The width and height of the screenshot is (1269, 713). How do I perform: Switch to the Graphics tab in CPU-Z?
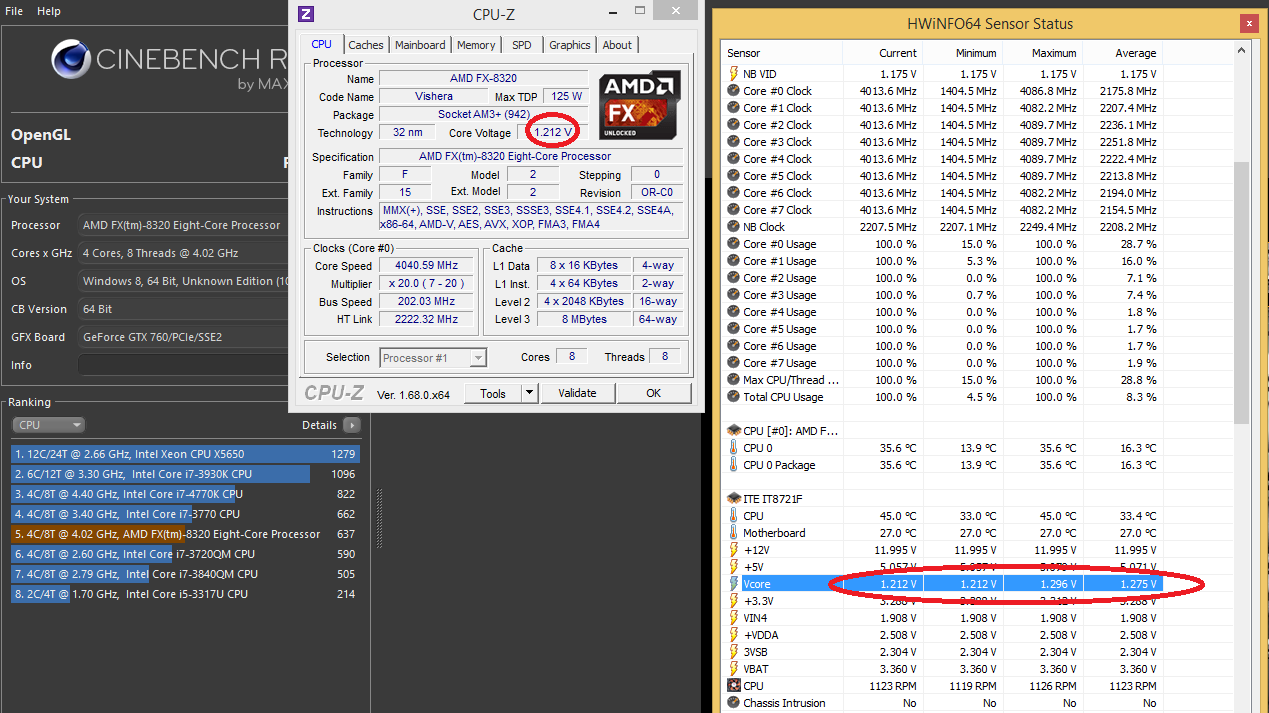point(570,45)
